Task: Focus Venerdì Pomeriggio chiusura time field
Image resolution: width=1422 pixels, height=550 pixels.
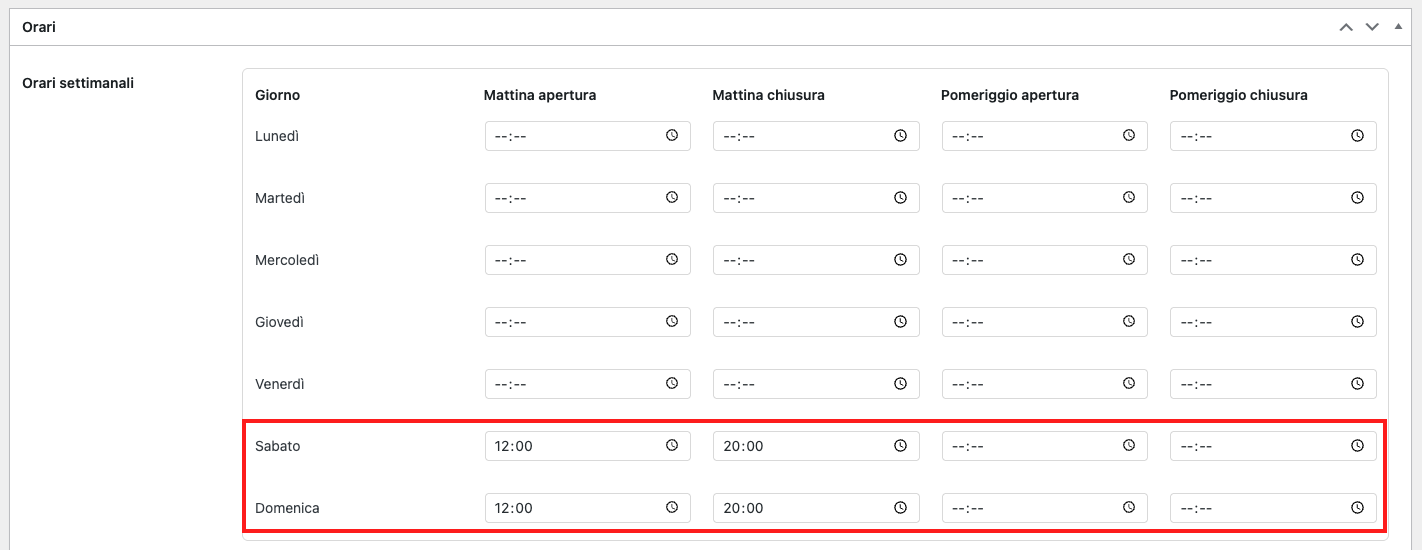Action: (1273, 384)
